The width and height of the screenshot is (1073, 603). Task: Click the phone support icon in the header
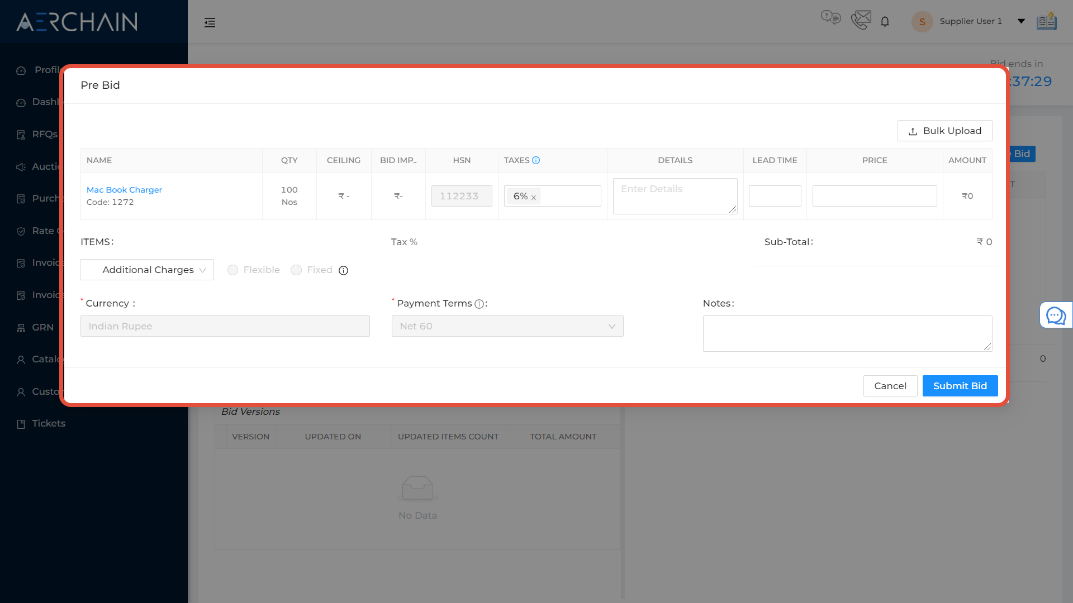click(x=860, y=20)
